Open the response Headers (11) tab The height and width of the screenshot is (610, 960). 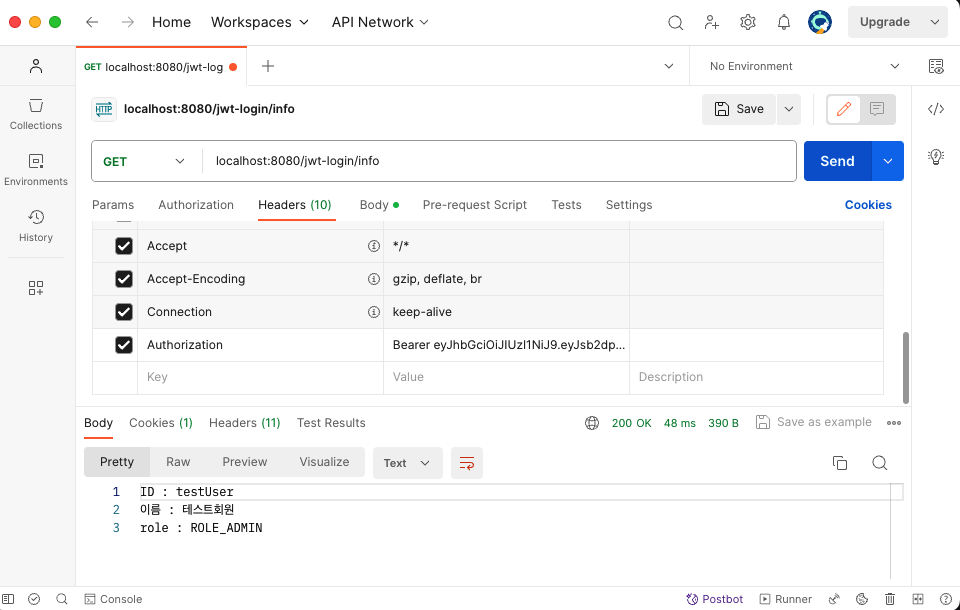244,423
